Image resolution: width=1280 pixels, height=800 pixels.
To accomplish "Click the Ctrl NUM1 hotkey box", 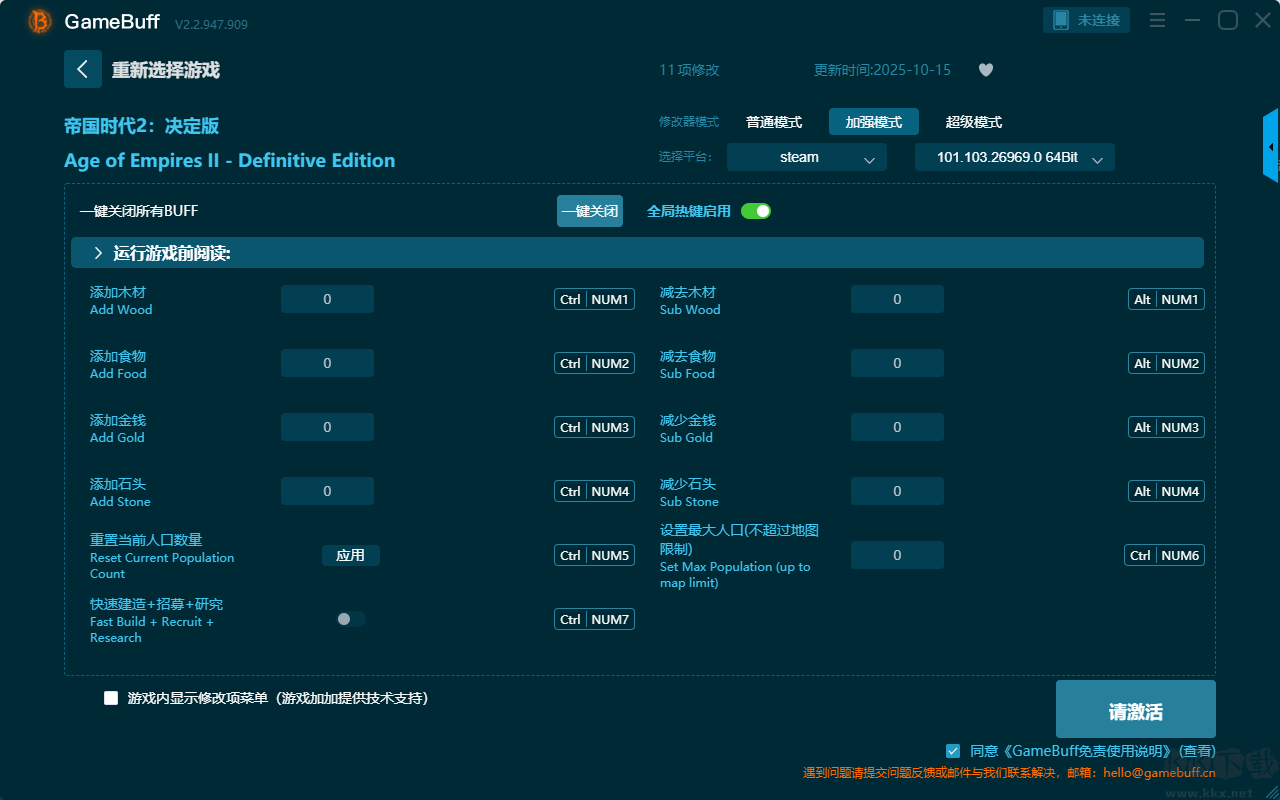I will (594, 299).
